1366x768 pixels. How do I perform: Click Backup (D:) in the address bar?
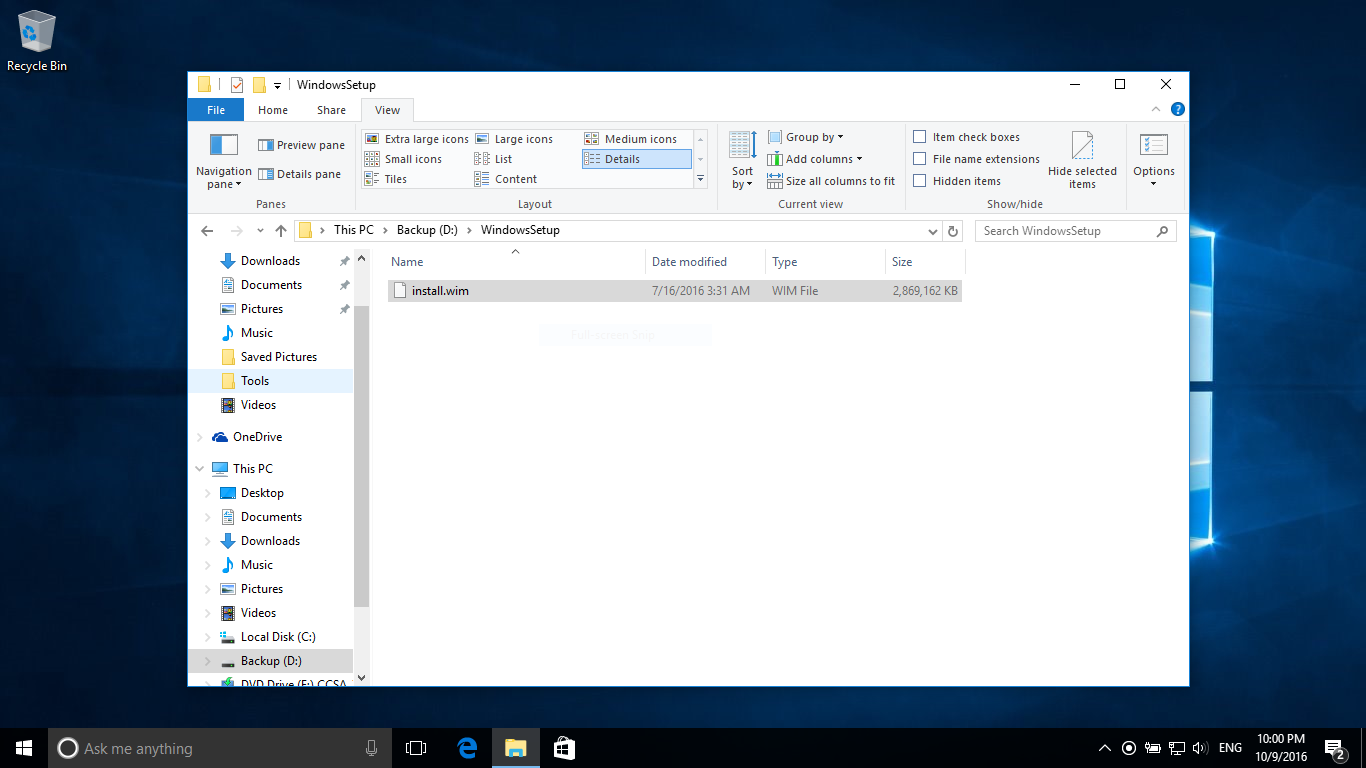click(x=427, y=230)
